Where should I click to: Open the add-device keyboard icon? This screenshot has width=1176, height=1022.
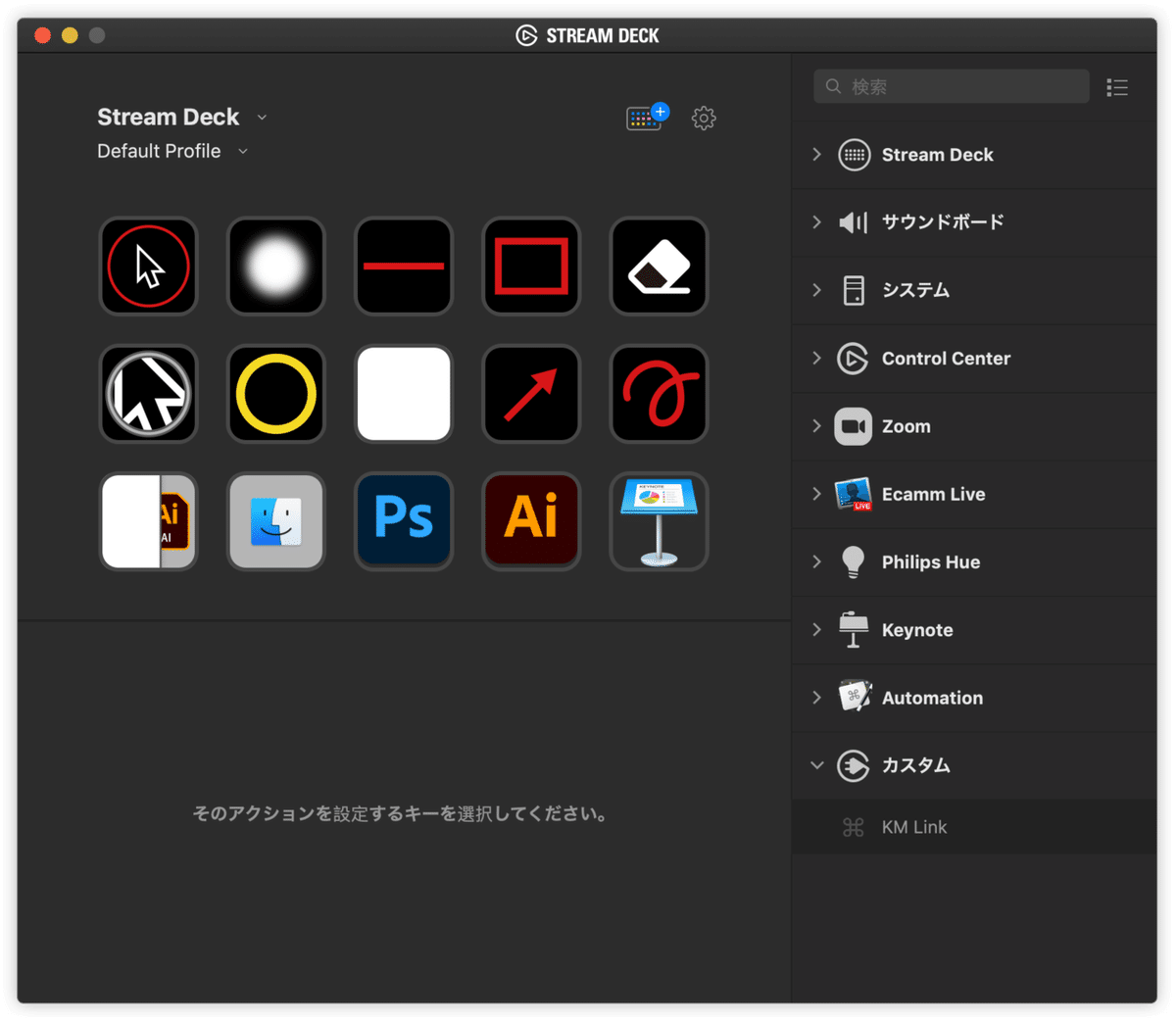647,118
